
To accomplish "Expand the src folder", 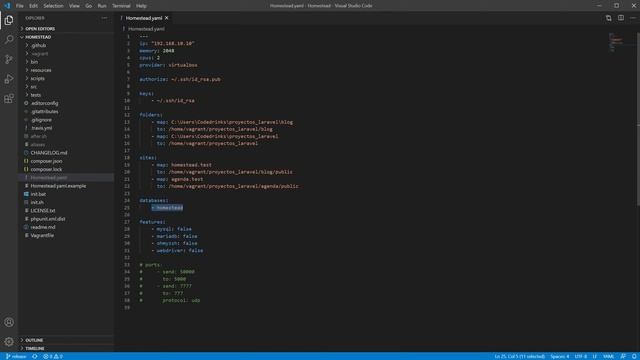I will (x=33, y=87).
